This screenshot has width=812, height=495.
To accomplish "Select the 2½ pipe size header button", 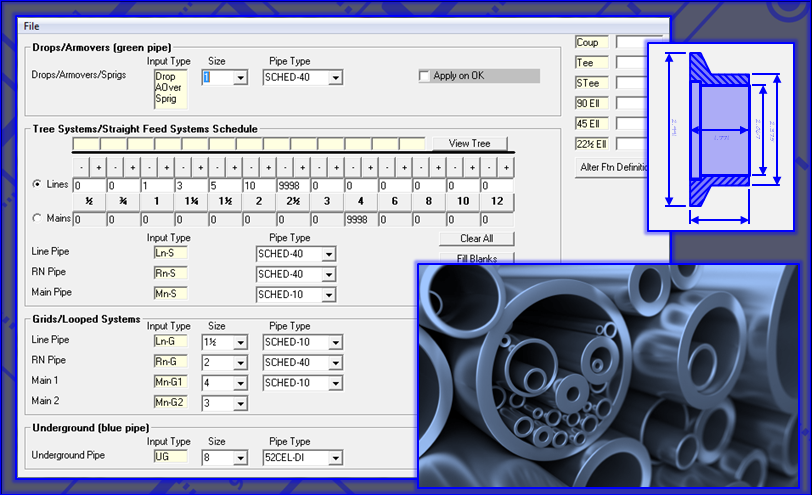I will click(x=293, y=202).
